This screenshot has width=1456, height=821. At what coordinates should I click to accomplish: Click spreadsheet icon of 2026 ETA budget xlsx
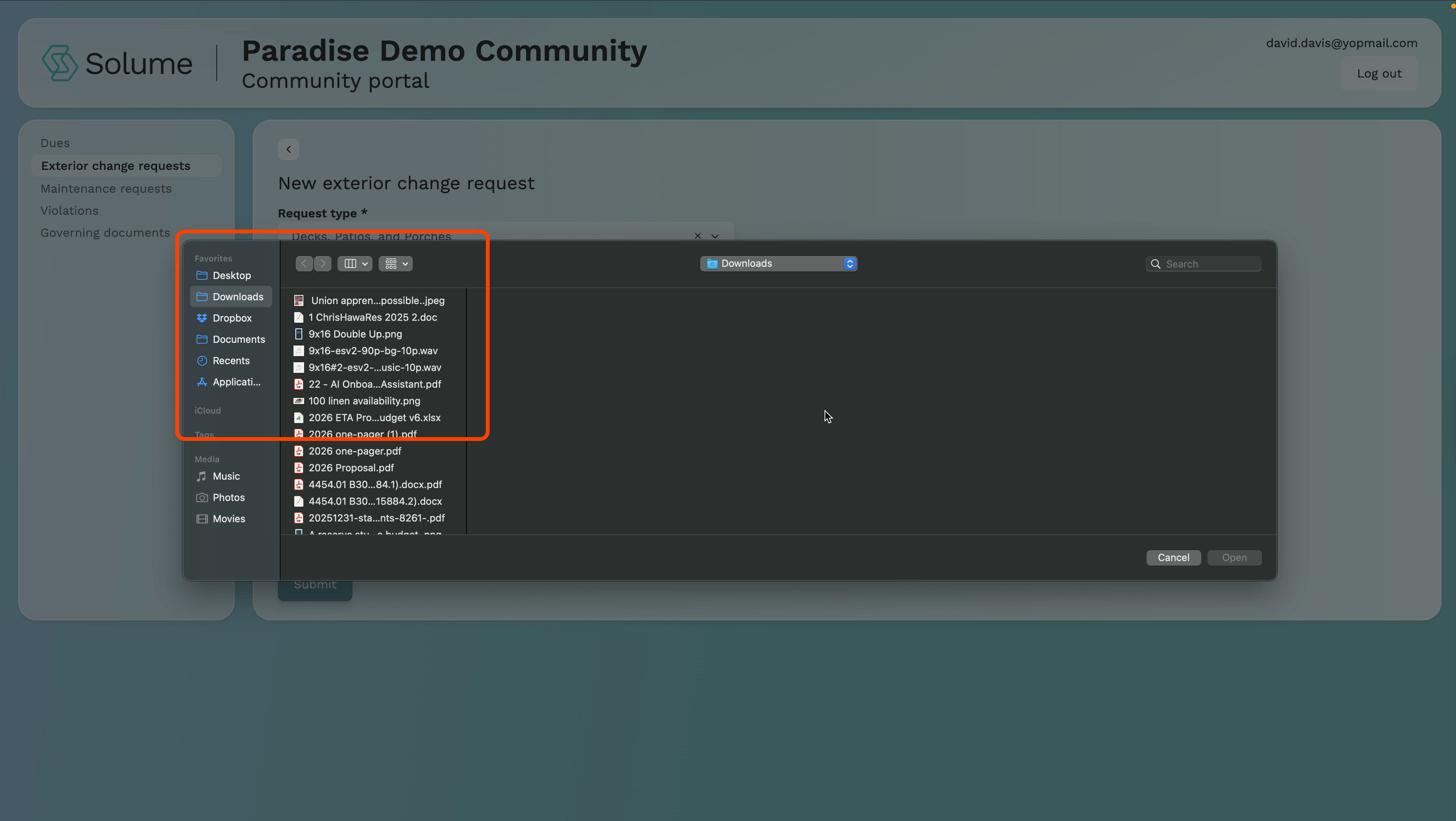pyautogui.click(x=298, y=418)
